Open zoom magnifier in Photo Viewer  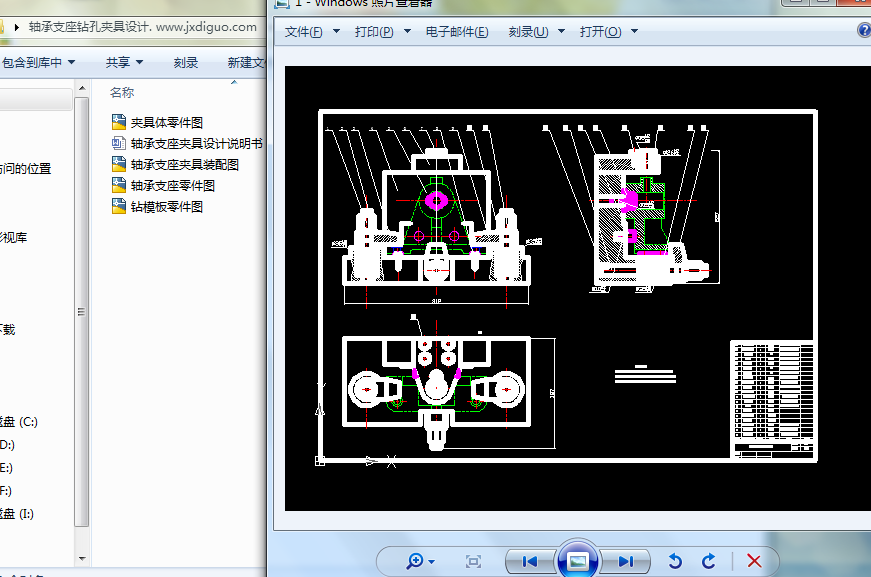tap(414, 561)
